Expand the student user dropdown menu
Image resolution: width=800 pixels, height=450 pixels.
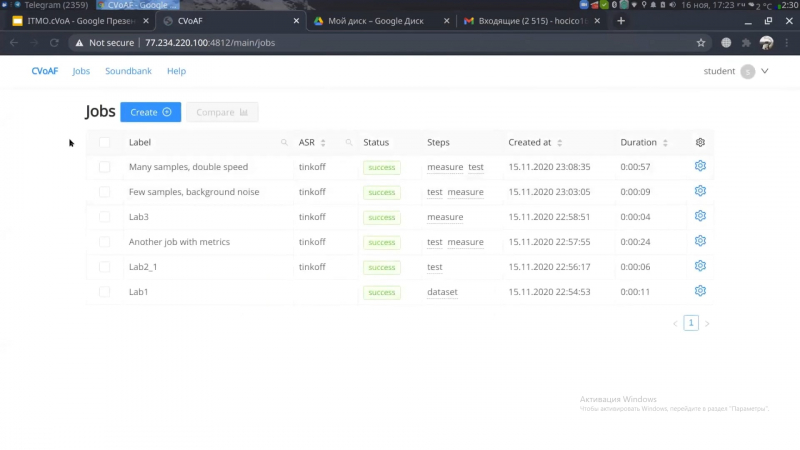coord(765,71)
